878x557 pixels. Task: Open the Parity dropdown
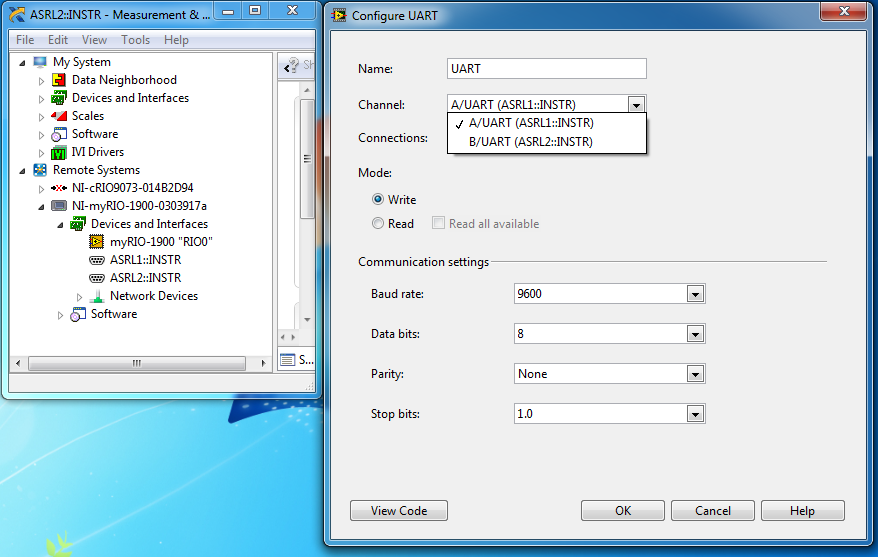[x=695, y=374]
